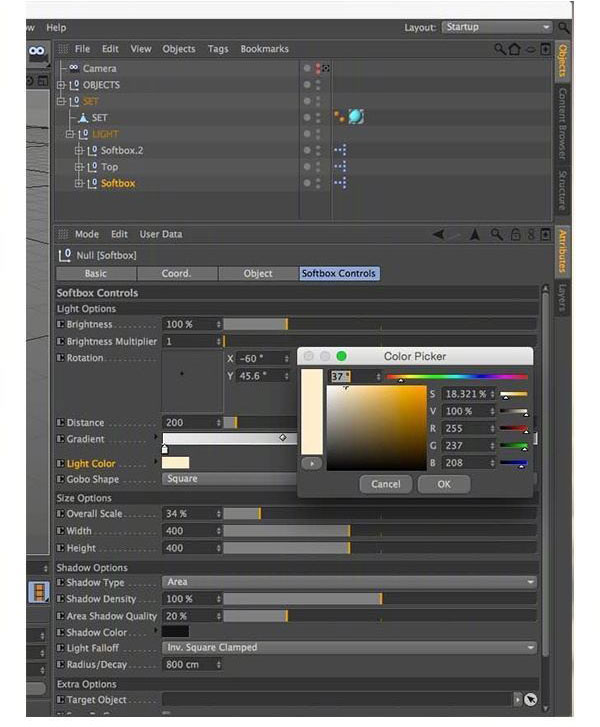The image size is (600, 727).
Task: Click the Attributes Manager search icon
Action: (x=497, y=234)
